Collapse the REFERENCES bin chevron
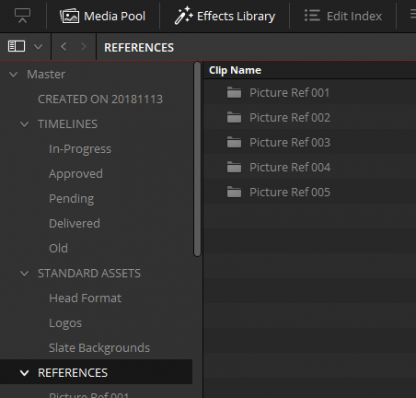Image resolution: width=416 pixels, height=398 pixels. [24, 373]
